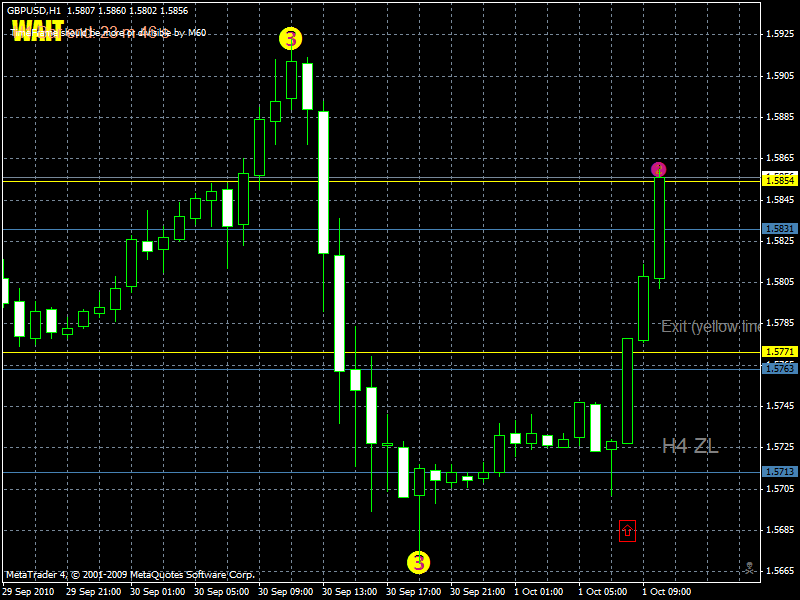Click the 30 Sep 17:00 time label
The height and width of the screenshot is (600, 800).
[x=414, y=592]
